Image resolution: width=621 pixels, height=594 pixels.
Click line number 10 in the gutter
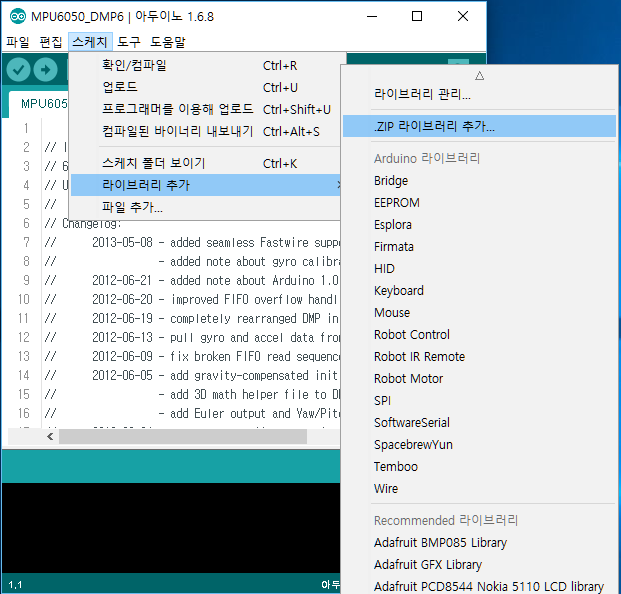click(x=24, y=299)
